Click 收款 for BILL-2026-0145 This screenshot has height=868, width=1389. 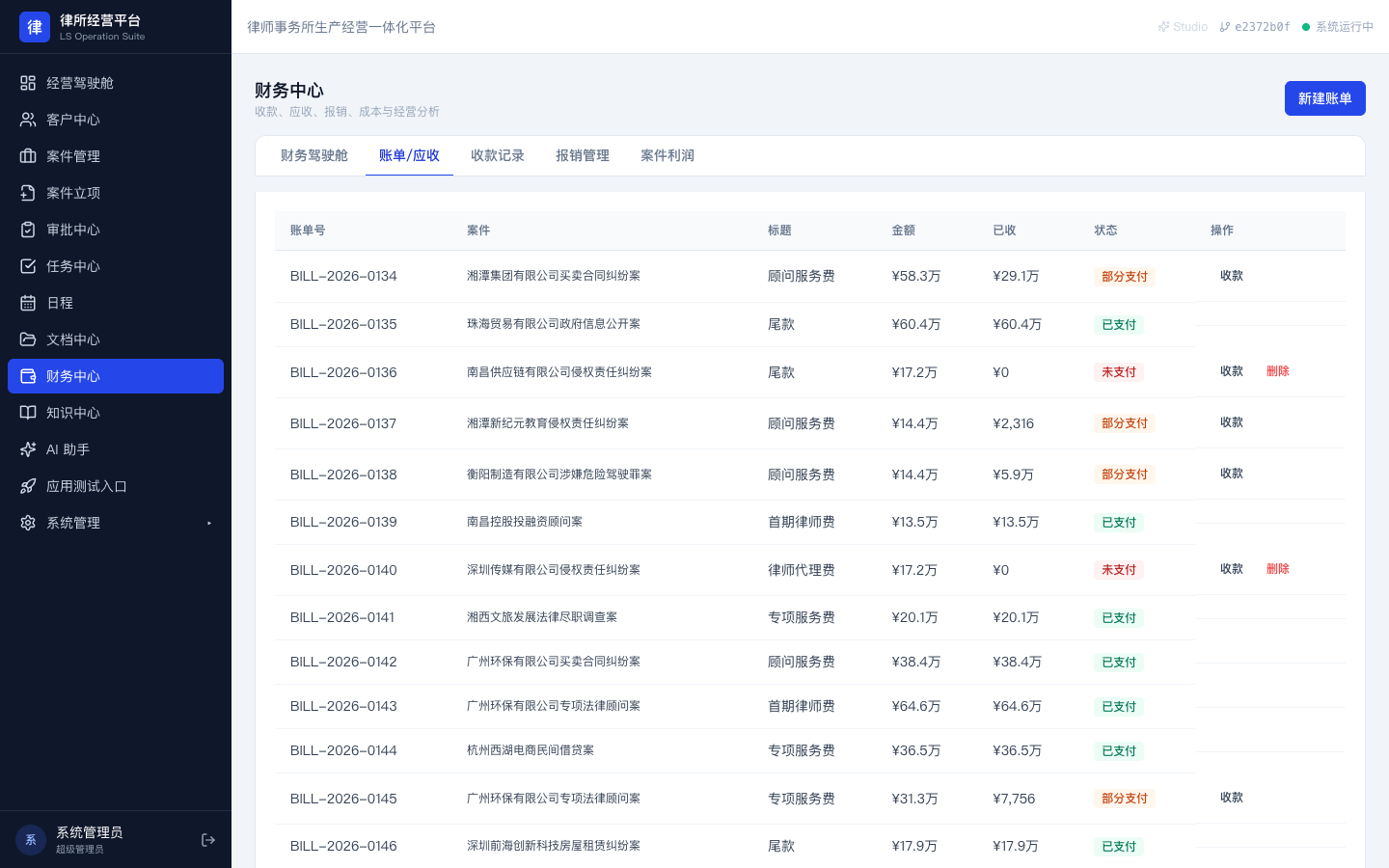click(x=1232, y=798)
